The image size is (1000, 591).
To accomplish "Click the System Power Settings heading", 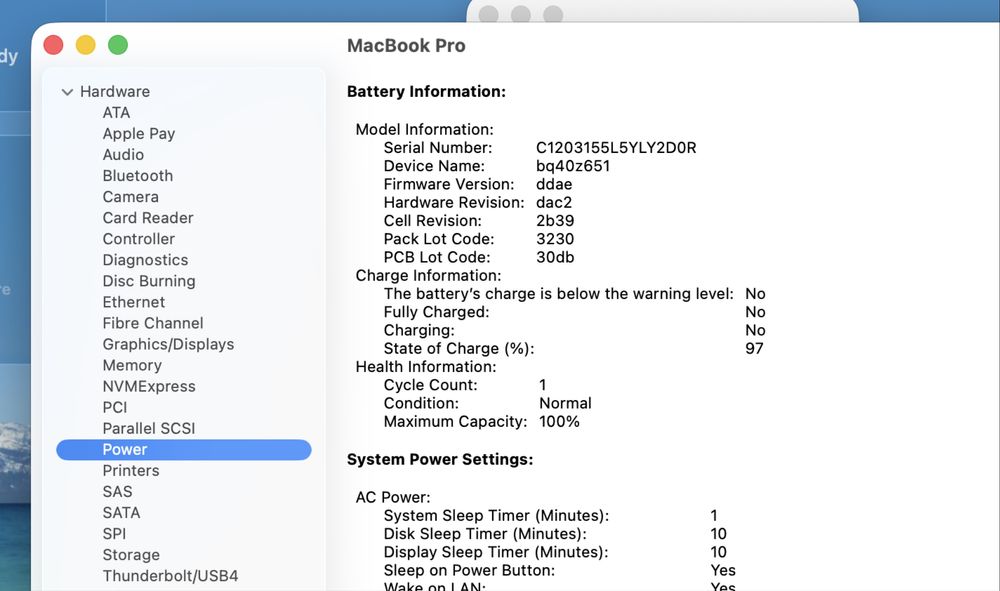I will (440, 460).
